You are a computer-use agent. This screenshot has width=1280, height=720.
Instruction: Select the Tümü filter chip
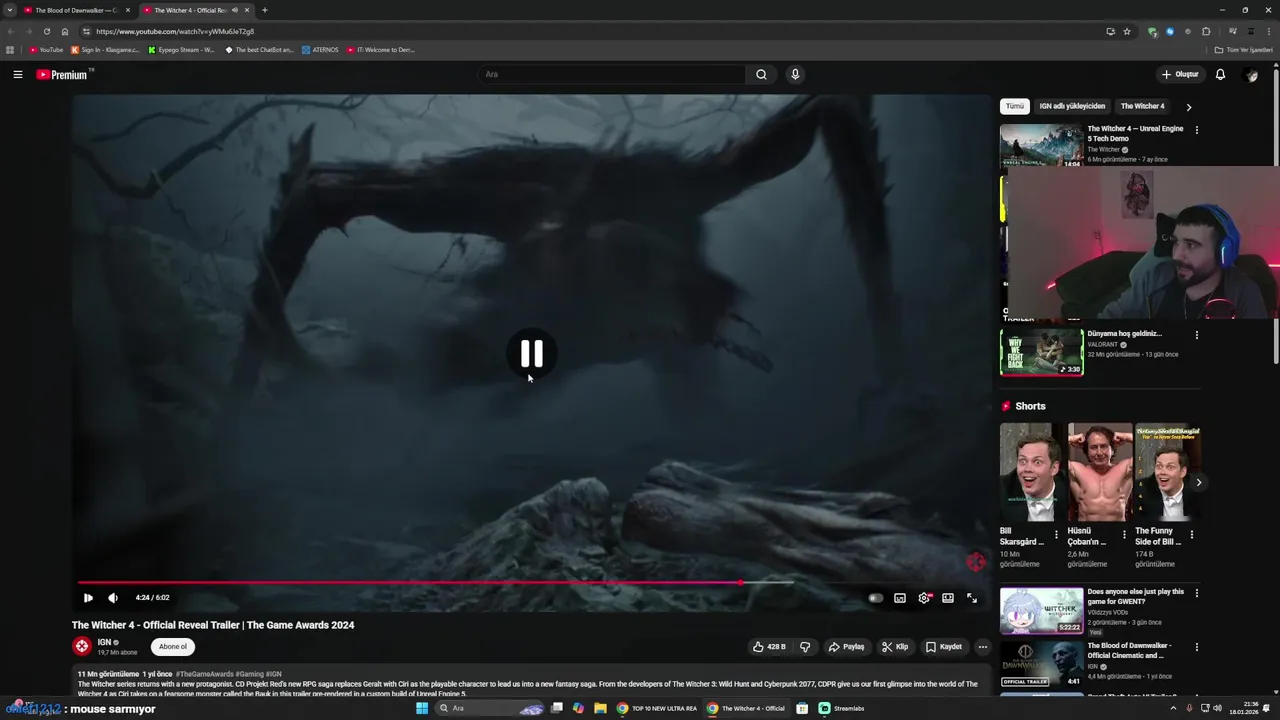click(x=1015, y=106)
